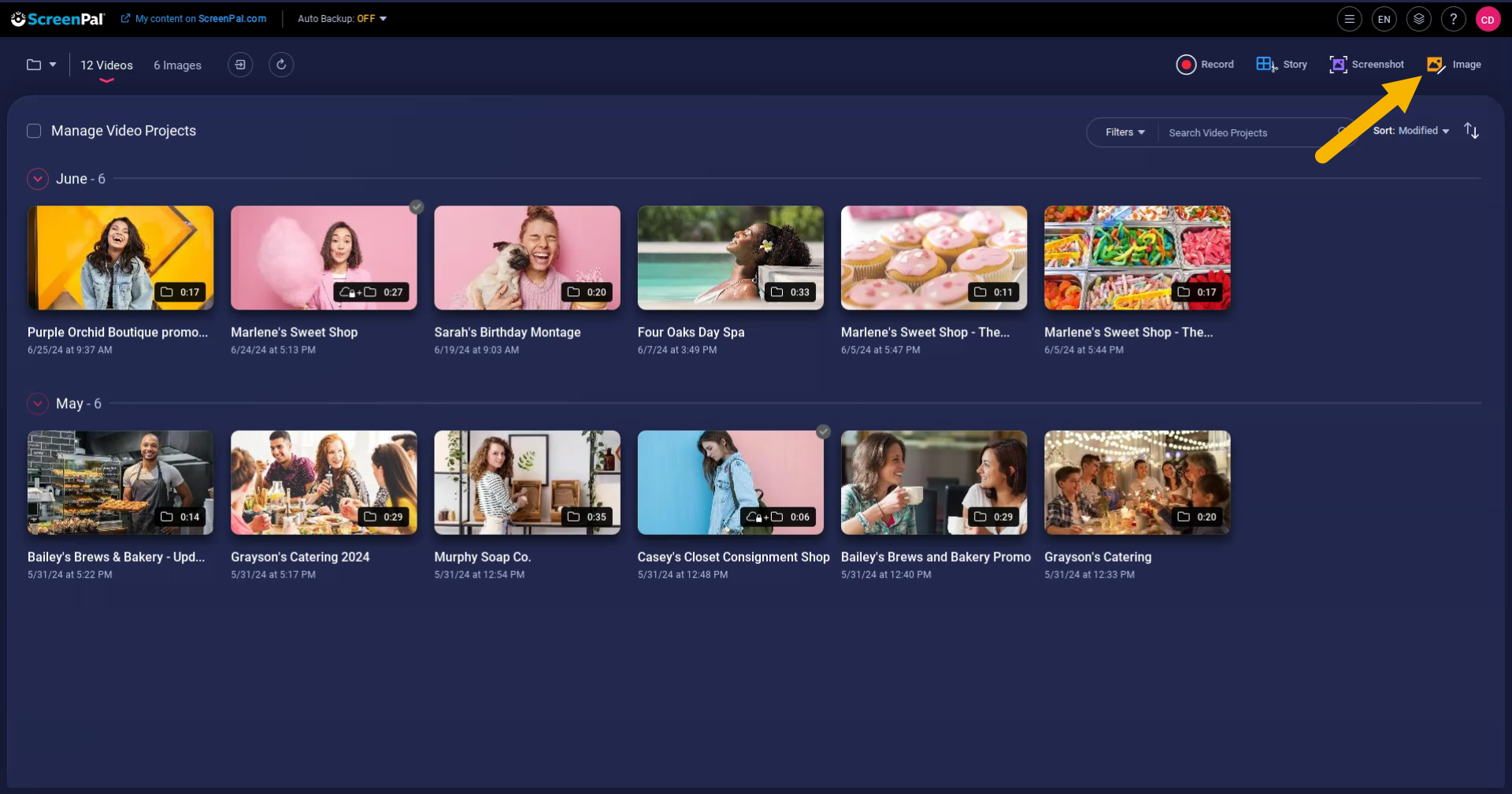The width and height of the screenshot is (1512, 794).
Task: Open the CD user profile avatar
Action: click(x=1488, y=20)
